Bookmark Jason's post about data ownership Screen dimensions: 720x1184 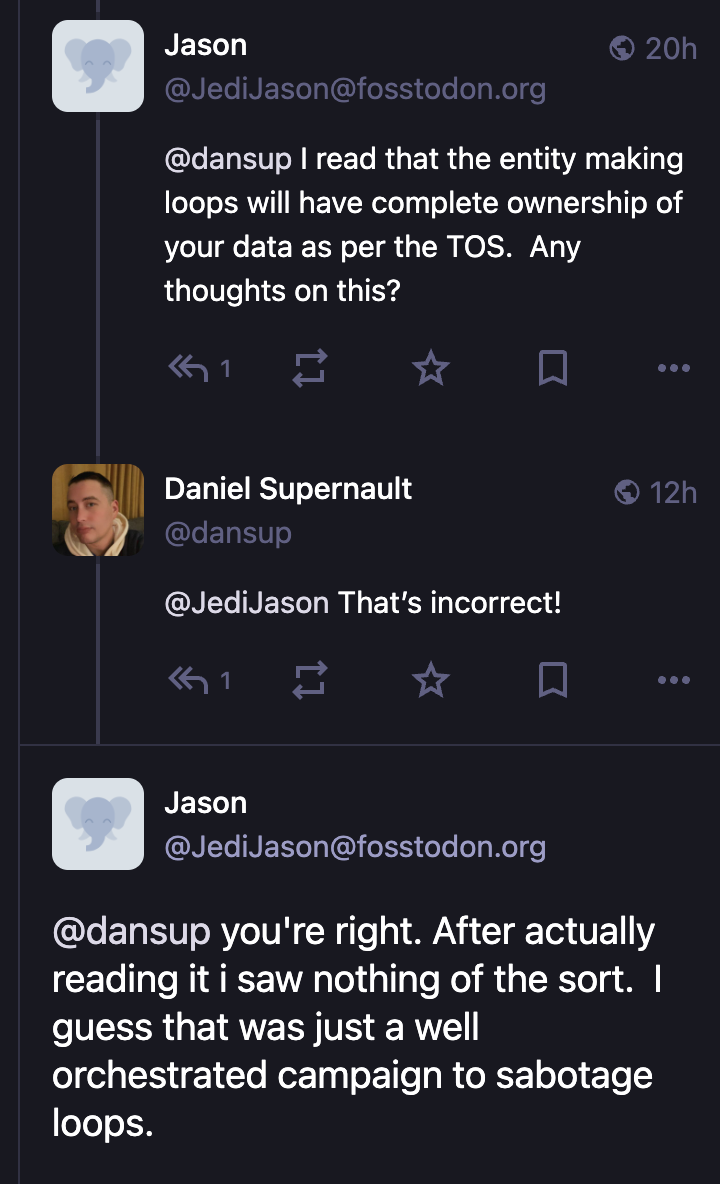[x=553, y=369]
